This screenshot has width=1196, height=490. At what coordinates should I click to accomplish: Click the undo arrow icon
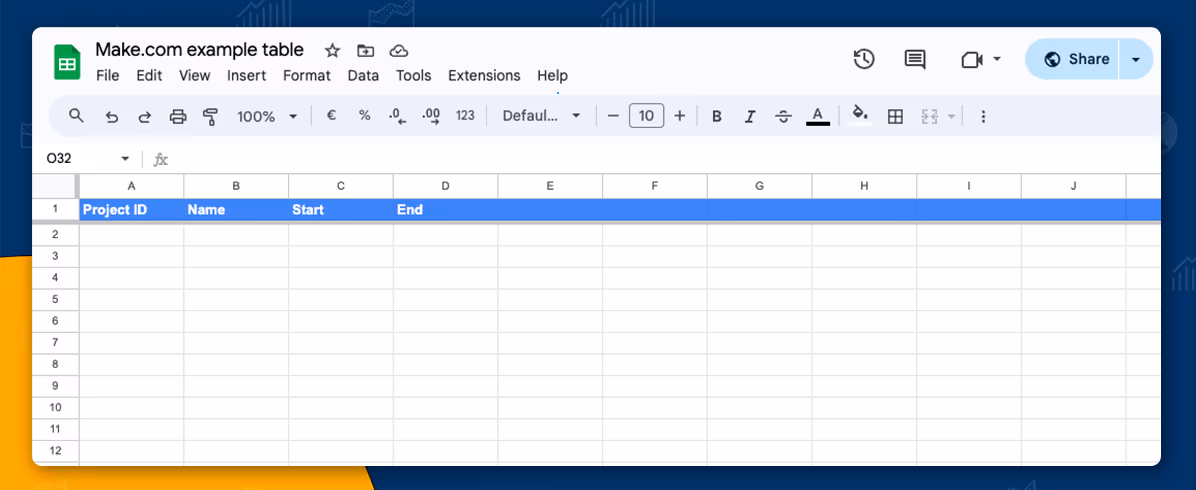(111, 117)
